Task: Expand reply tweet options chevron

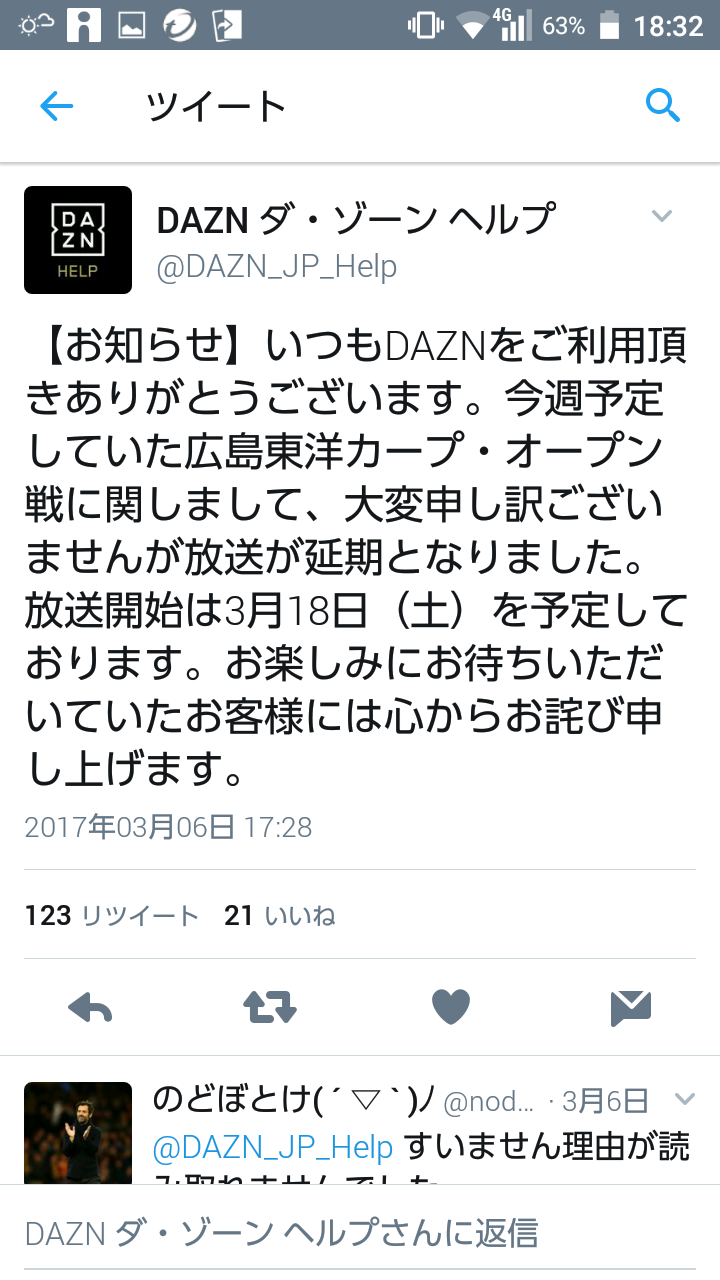Action: click(684, 1100)
